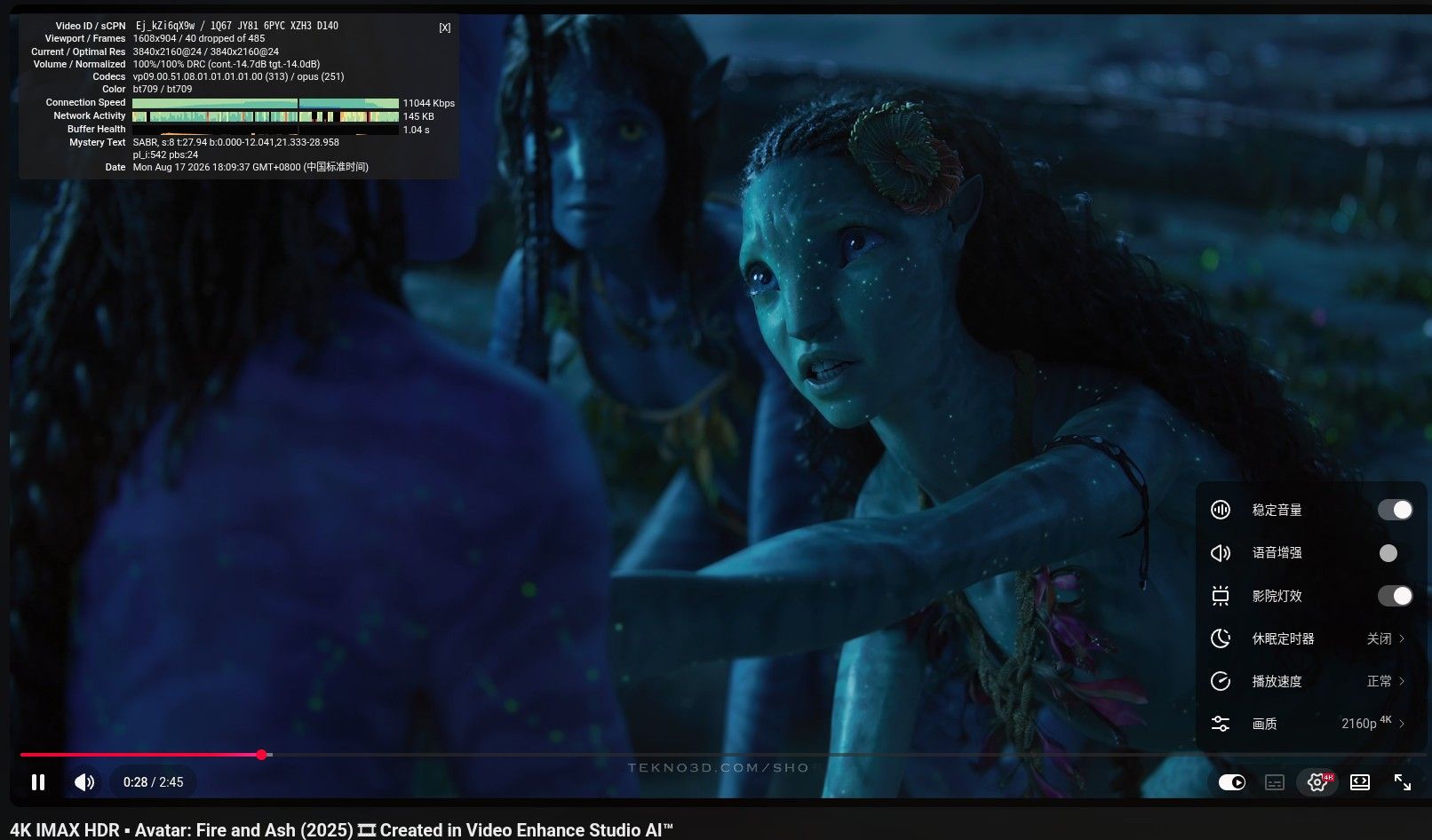Select the 语音增强 menu label
This screenshot has width=1432, height=840.
pyautogui.click(x=1277, y=553)
